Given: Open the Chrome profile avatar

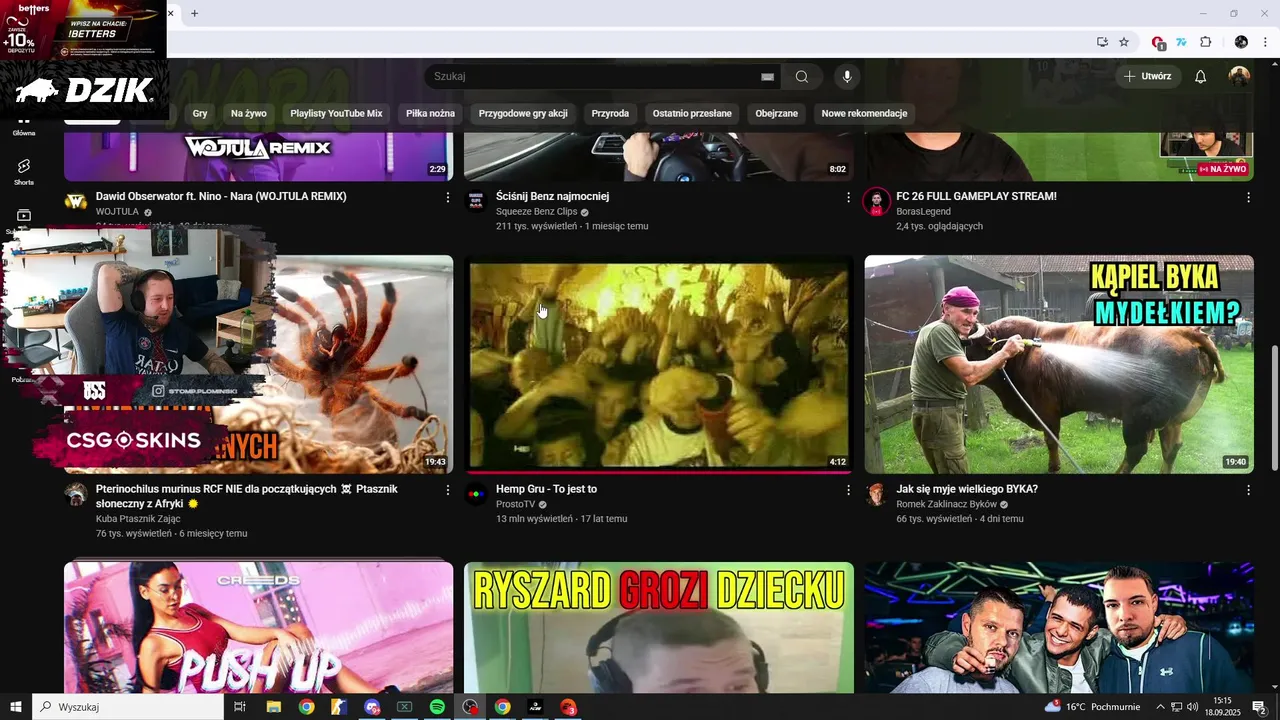Looking at the screenshot, I should pyautogui.click(x=1241, y=42).
